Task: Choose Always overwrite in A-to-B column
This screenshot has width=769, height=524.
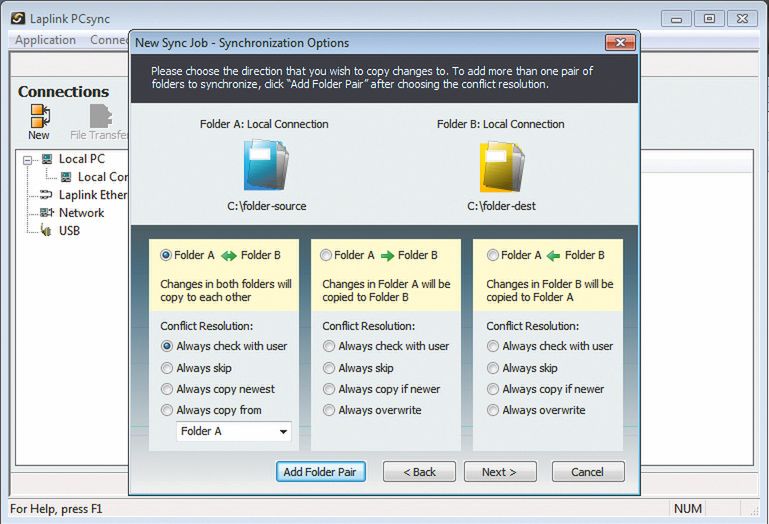Action: coord(329,410)
